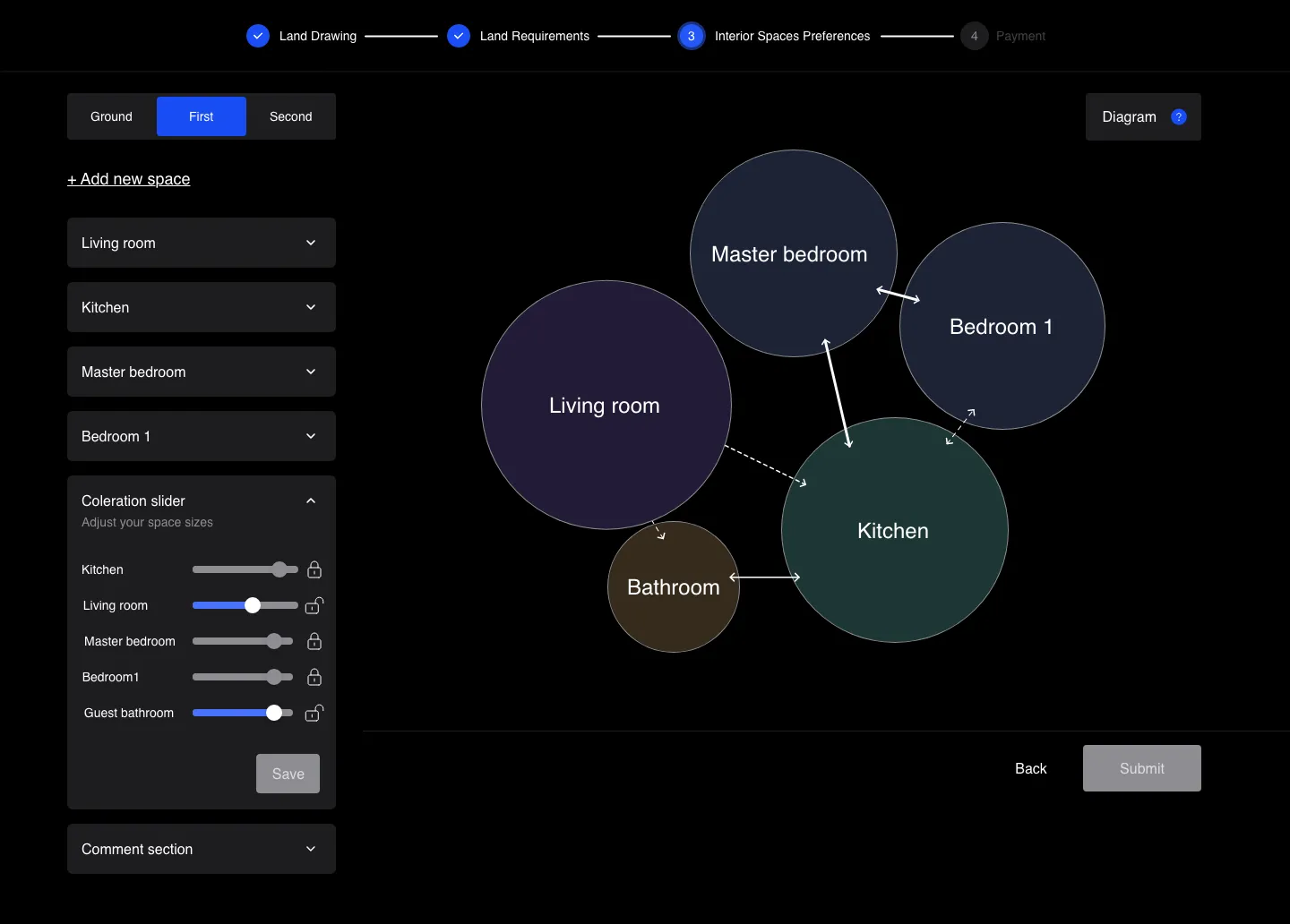Lock the Master bedroom slider padlock

pos(314,642)
